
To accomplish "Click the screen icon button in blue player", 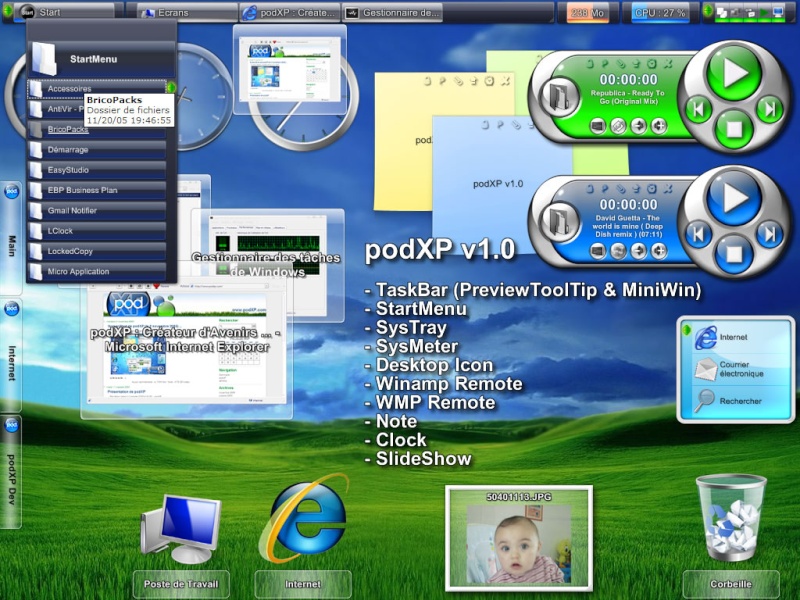I will pyautogui.click(x=597, y=251).
